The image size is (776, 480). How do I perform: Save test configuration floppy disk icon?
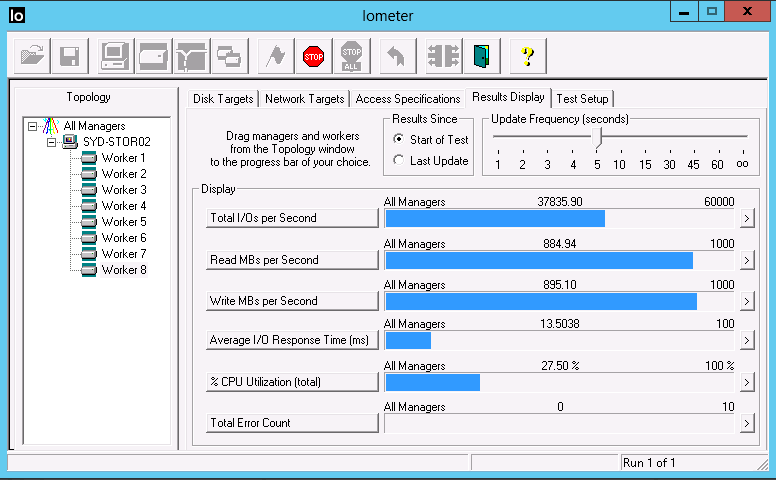(x=70, y=56)
